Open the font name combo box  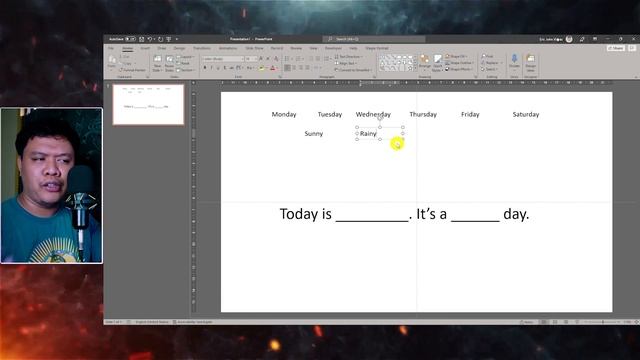point(223,59)
